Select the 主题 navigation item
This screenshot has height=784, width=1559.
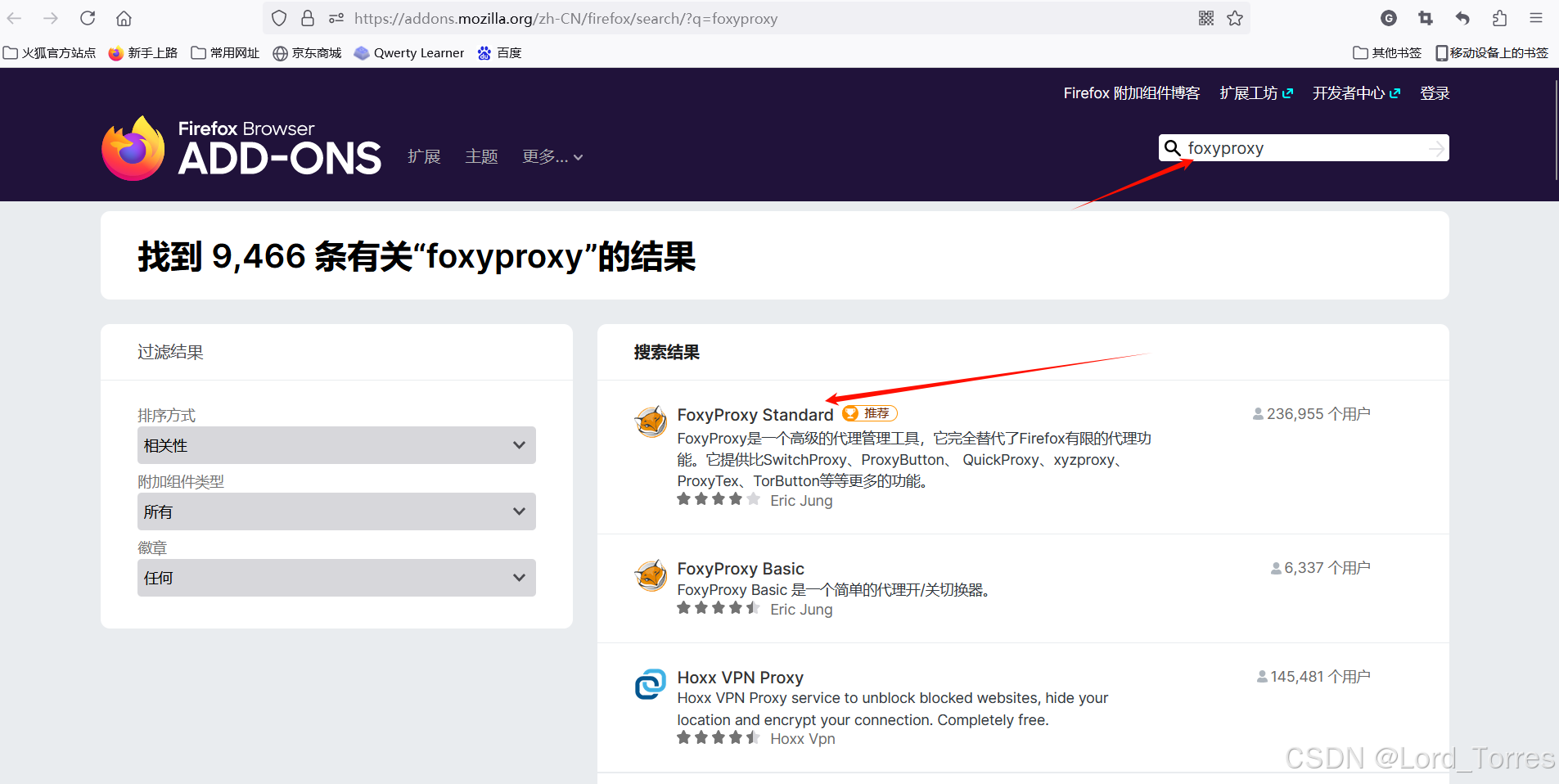click(481, 156)
